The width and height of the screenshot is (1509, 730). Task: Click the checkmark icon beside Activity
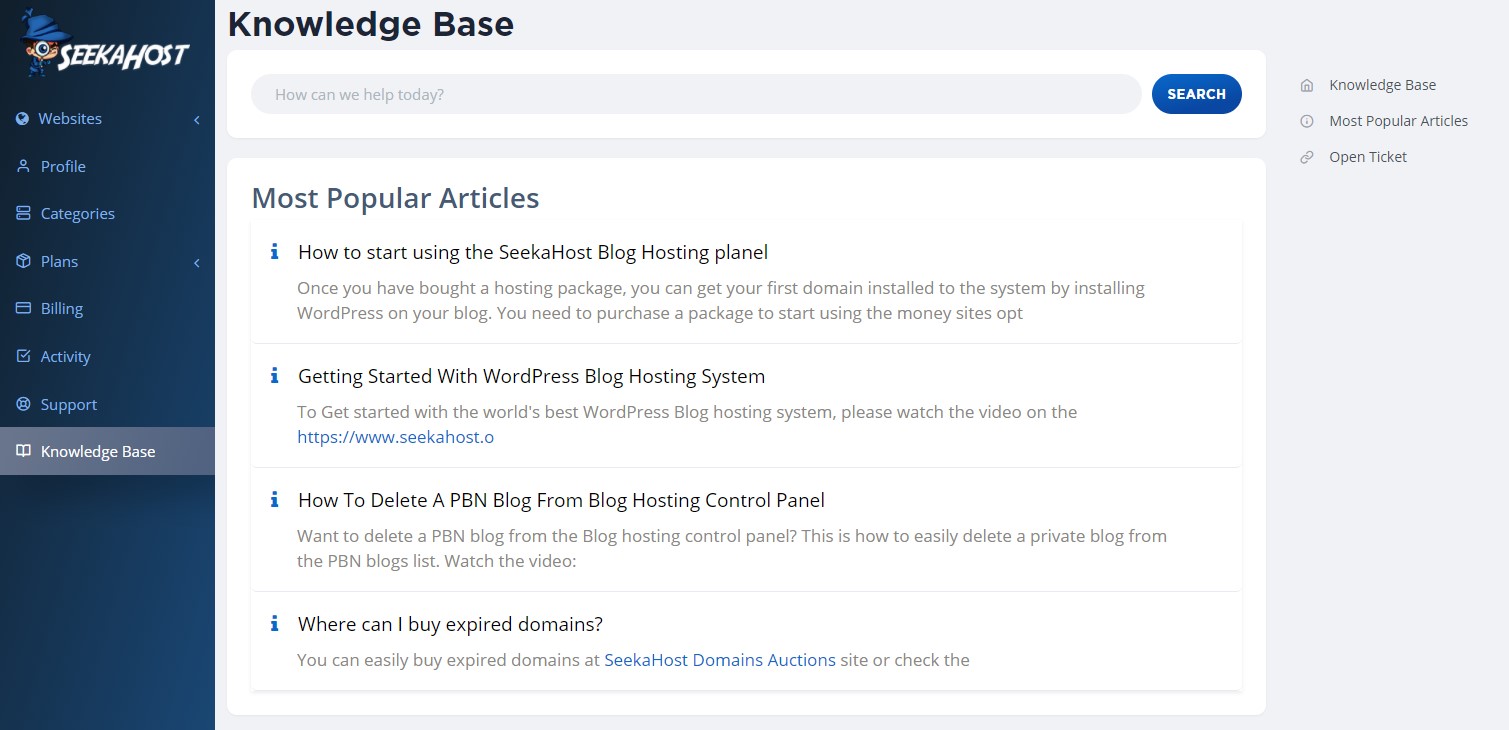click(23, 356)
